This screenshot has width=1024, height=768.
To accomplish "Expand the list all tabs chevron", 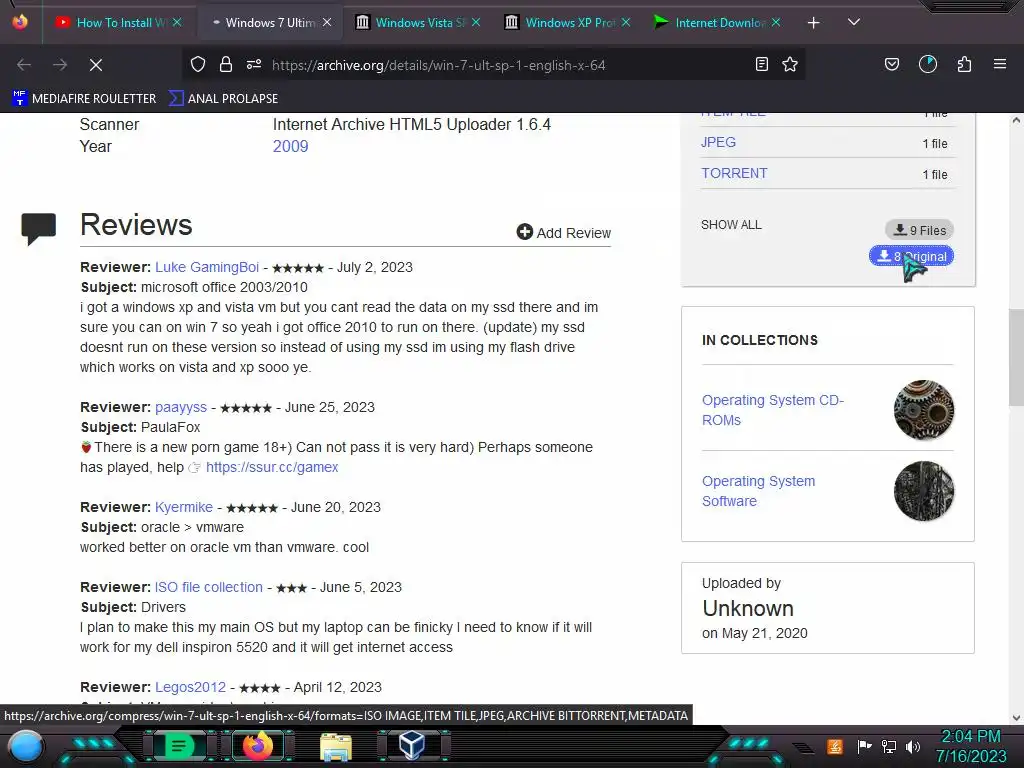I will coord(854,22).
